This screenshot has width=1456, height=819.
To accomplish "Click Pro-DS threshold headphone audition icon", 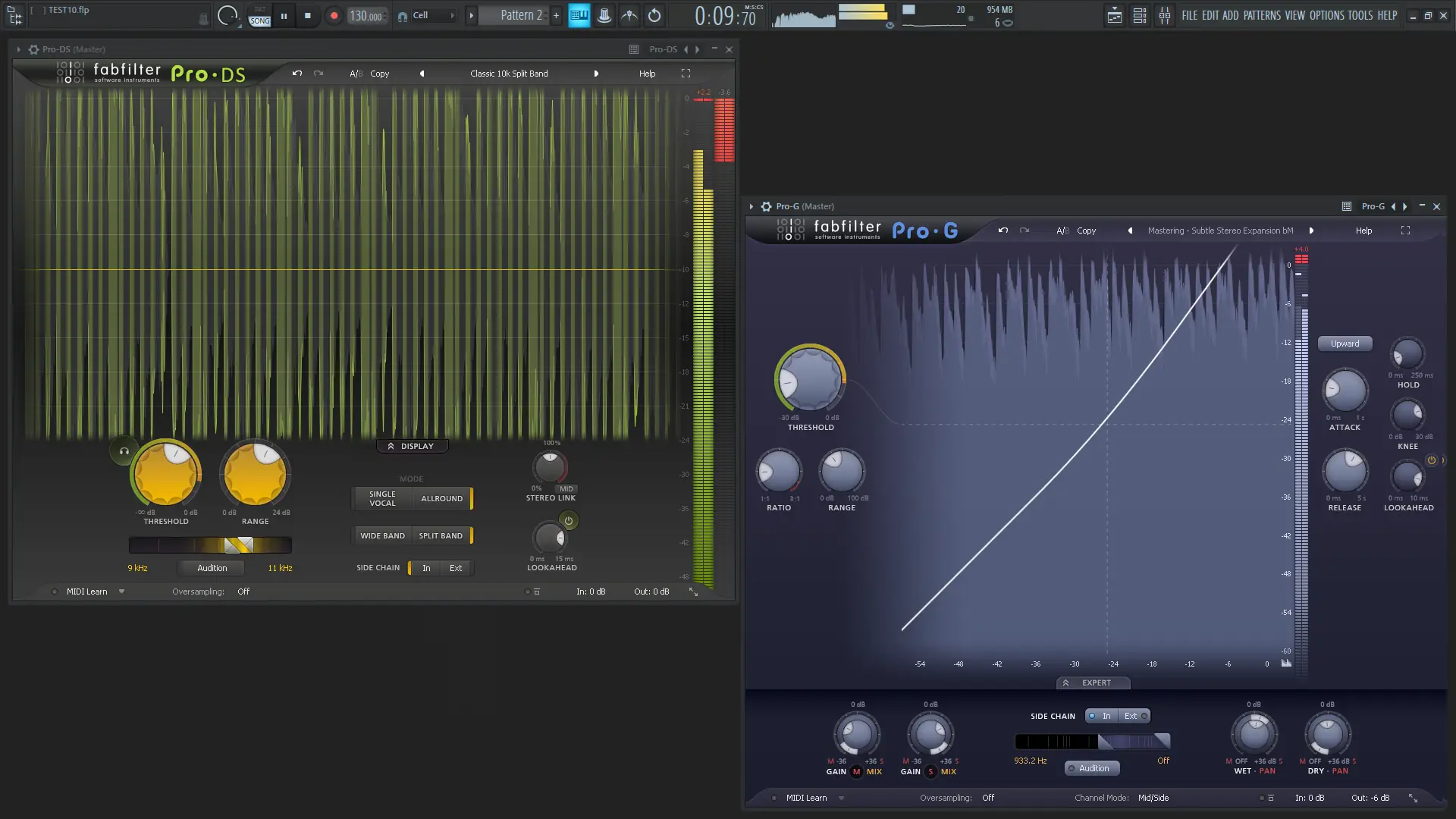I will pos(124,451).
